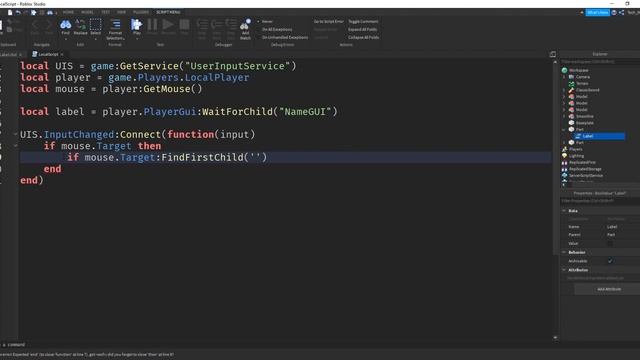Viewport: 640px width, 360px height.
Task: Open the TEST ribbon tab
Action: pos(105,12)
